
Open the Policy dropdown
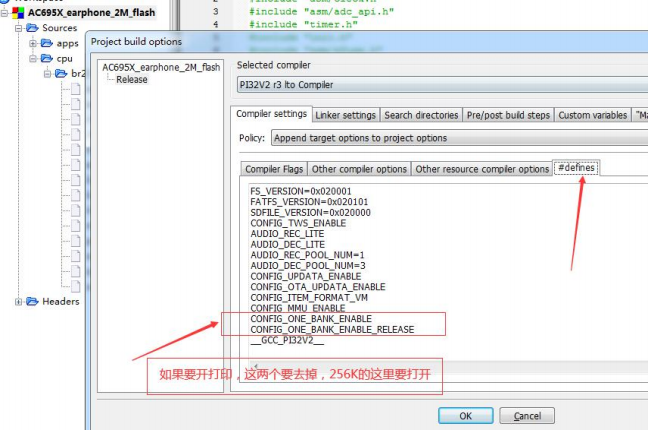[459, 138]
